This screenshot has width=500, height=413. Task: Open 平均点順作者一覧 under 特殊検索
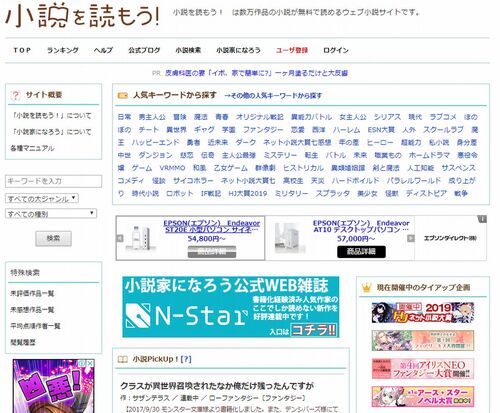pos(35,326)
